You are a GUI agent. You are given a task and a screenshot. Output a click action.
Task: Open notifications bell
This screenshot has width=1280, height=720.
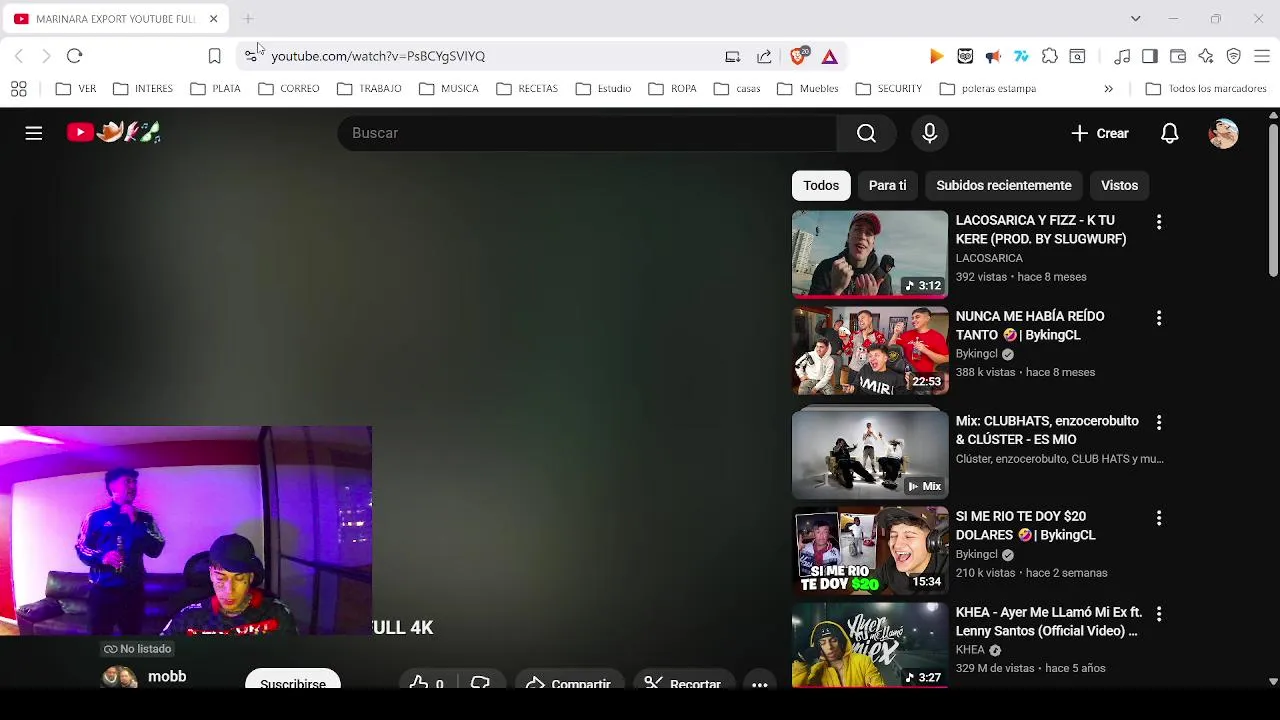[1169, 133]
